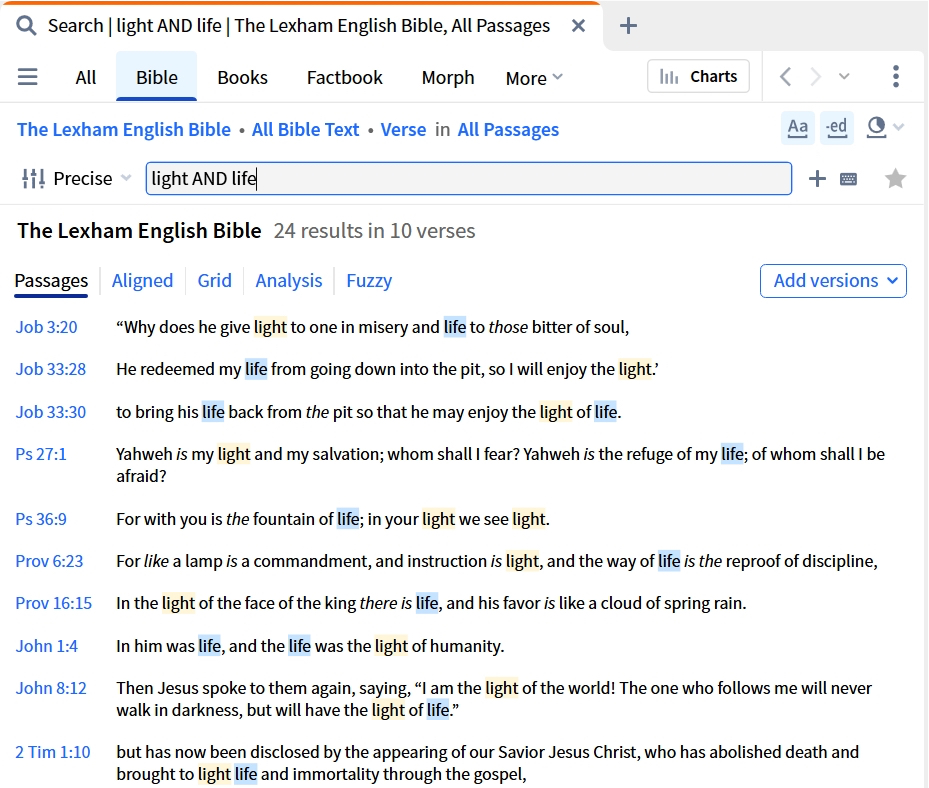Close the Search tab

click(578, 25)
